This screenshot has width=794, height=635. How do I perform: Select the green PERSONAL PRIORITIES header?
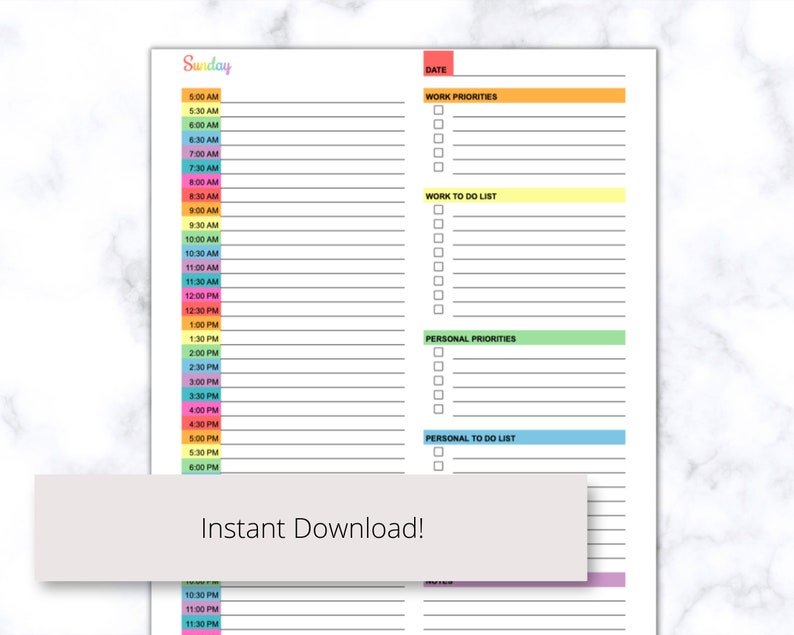[524, 338]
